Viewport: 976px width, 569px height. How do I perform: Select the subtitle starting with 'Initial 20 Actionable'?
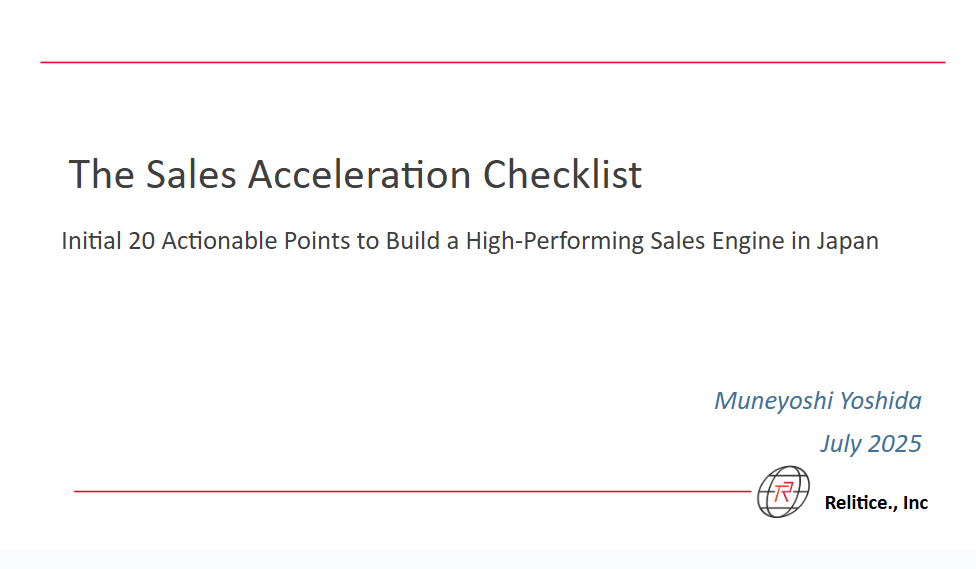click(x=470, y=241)
